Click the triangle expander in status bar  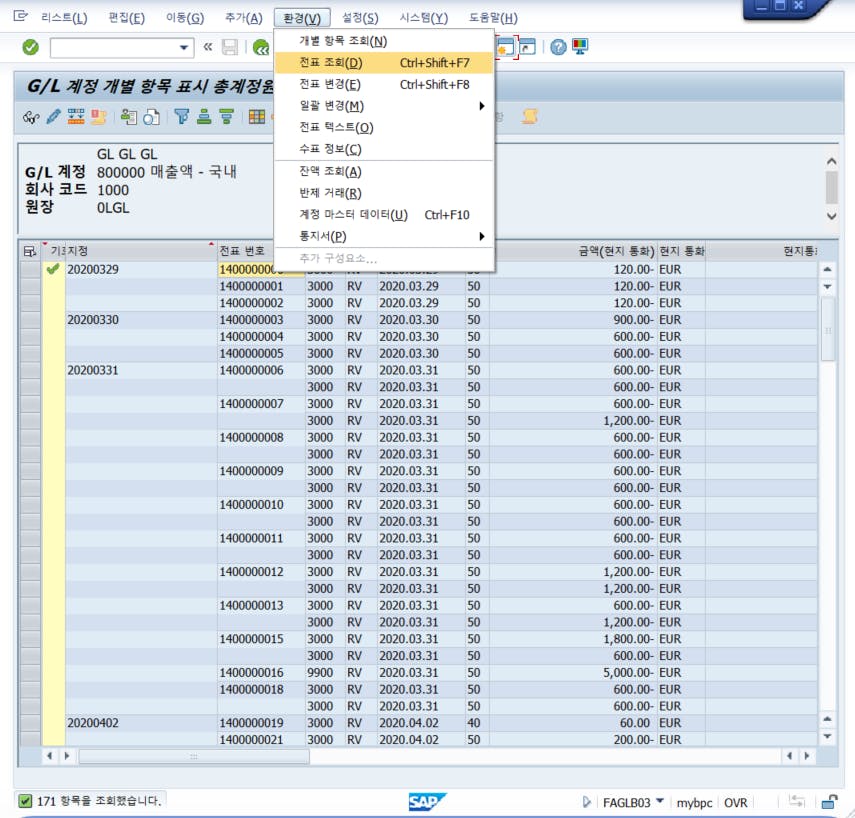click(x=586, y=802)
